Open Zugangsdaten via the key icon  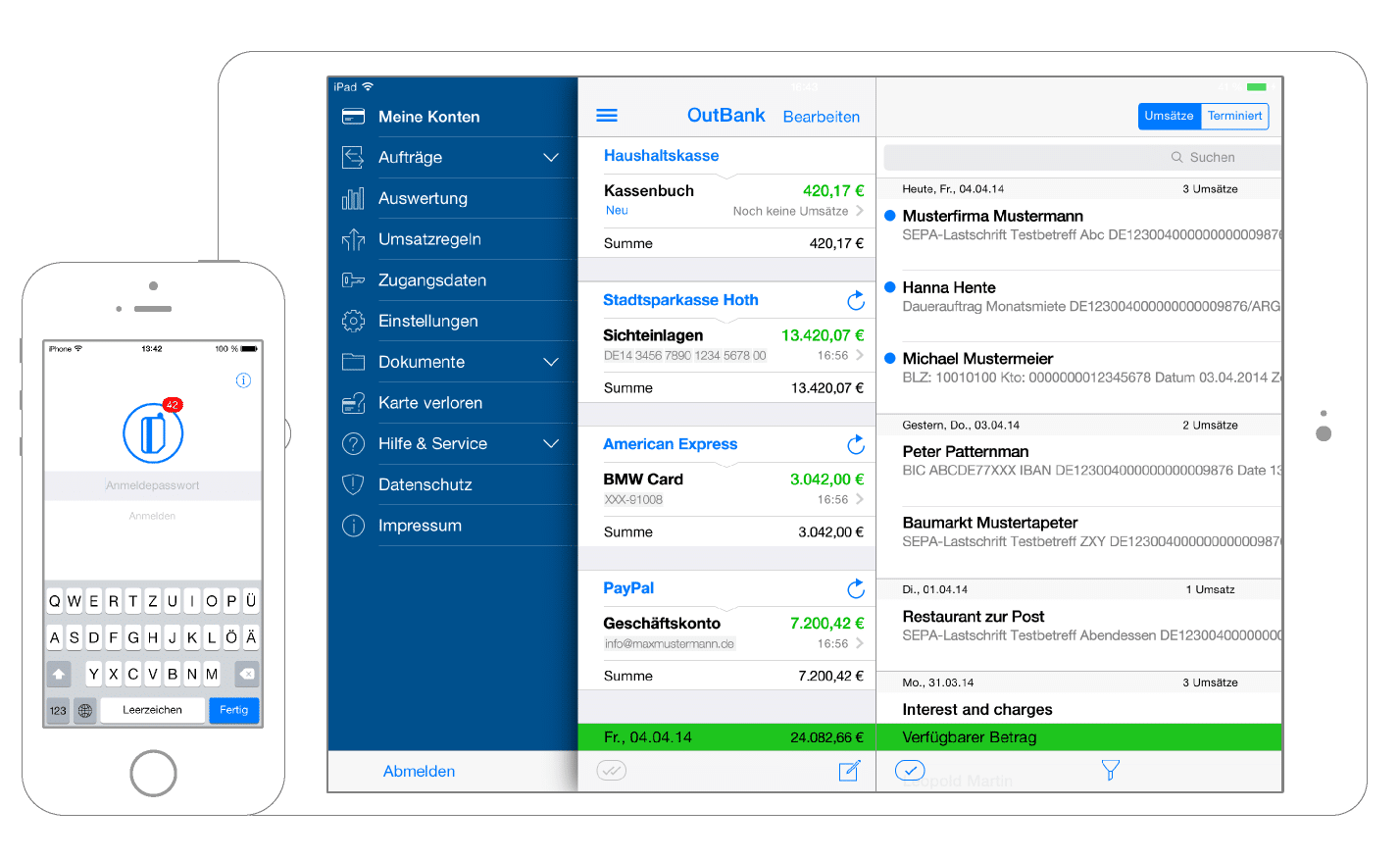coord(353,280)
